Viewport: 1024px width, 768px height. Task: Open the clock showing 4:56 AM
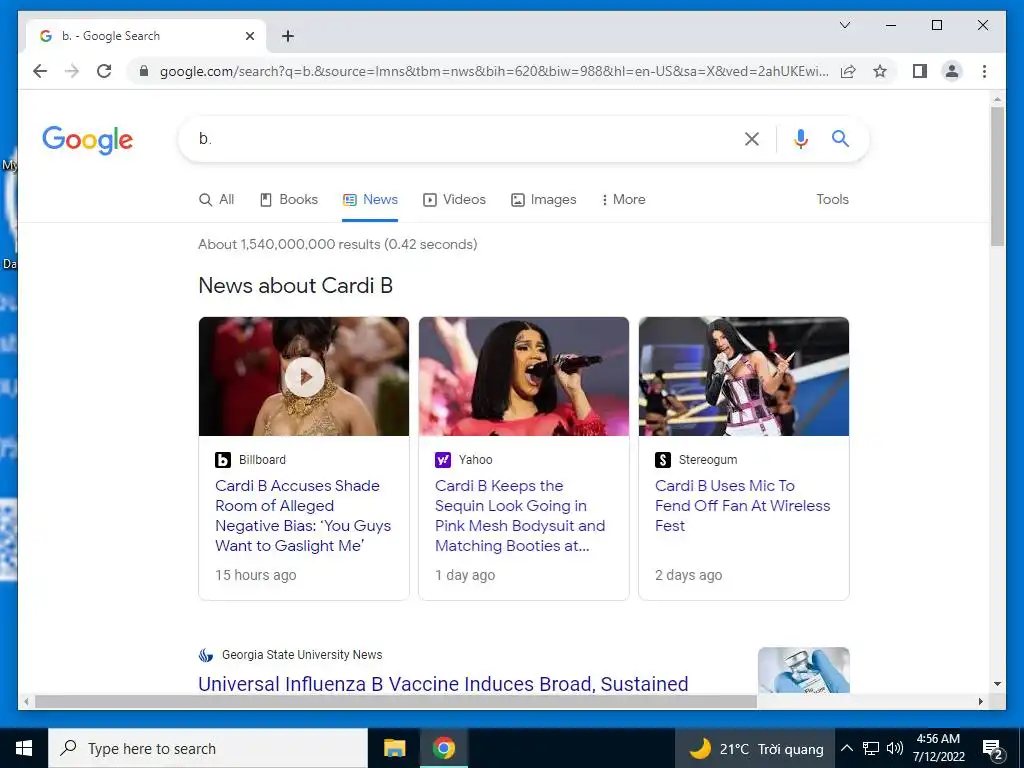coord(938,748)
